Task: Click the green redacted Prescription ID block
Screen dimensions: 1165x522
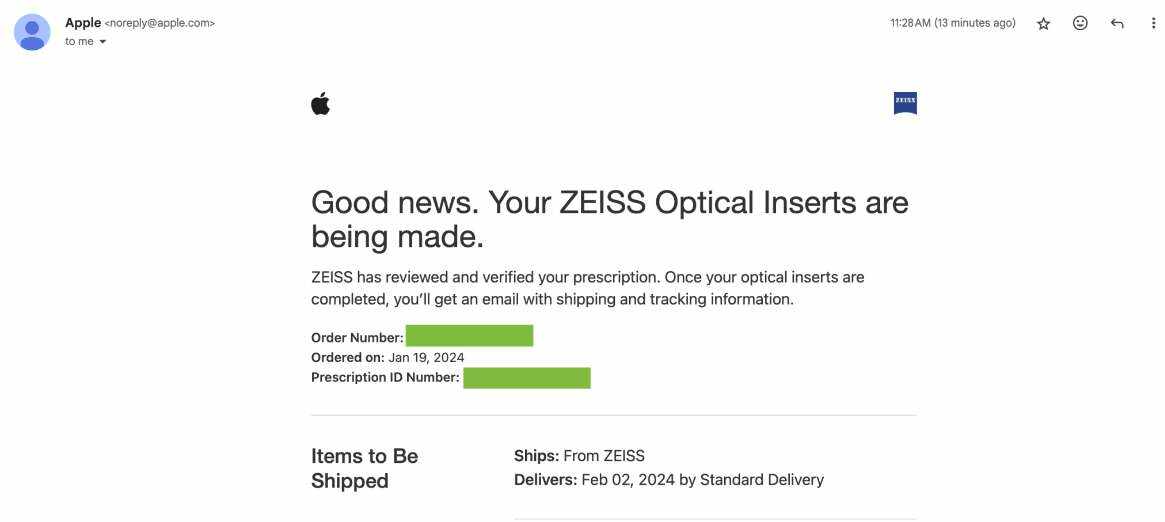Action: 526,377
